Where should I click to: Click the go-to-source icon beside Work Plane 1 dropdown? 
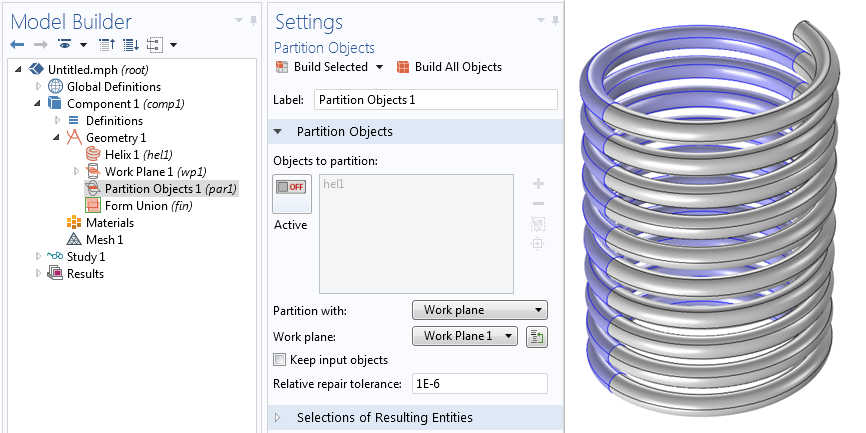537,336
